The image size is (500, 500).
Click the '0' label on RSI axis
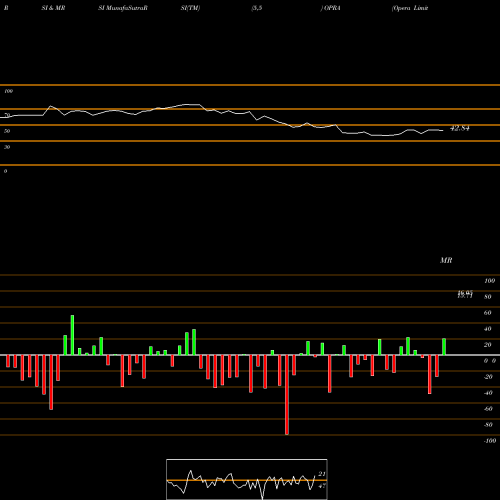(5, 171)
